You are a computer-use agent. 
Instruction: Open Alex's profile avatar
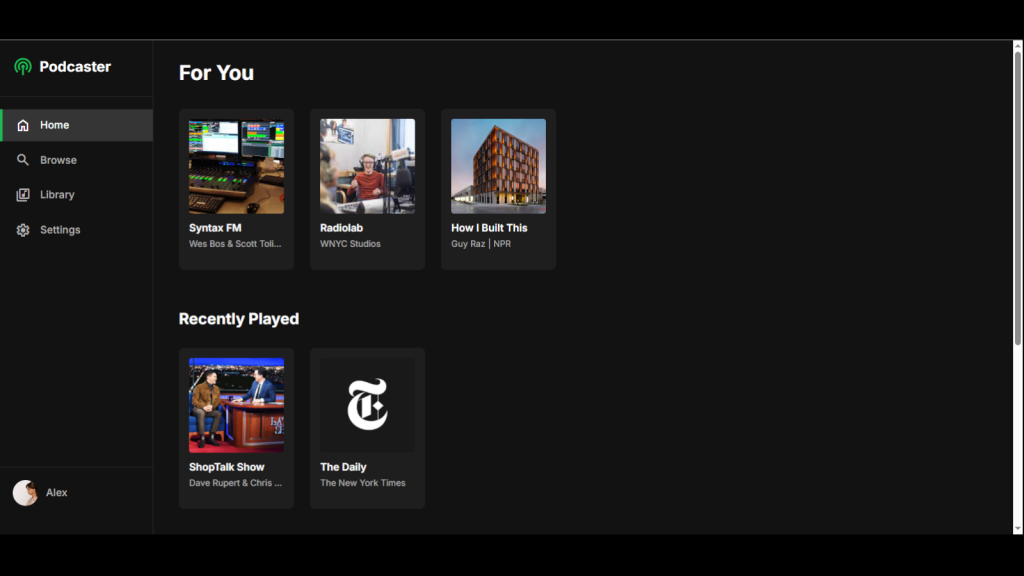pyautogui.click(x=25, y=493)
